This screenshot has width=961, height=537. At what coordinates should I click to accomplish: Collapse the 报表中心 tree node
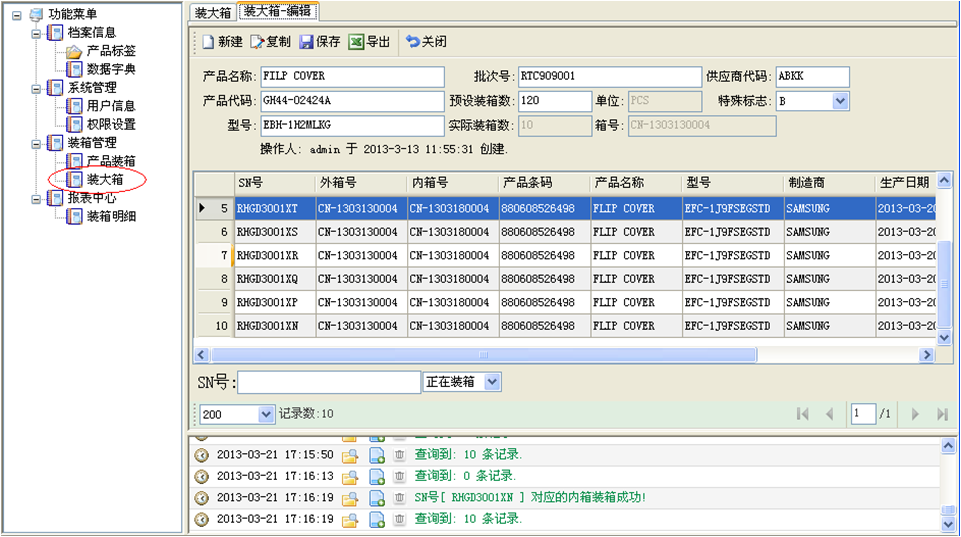pos(36,198)
